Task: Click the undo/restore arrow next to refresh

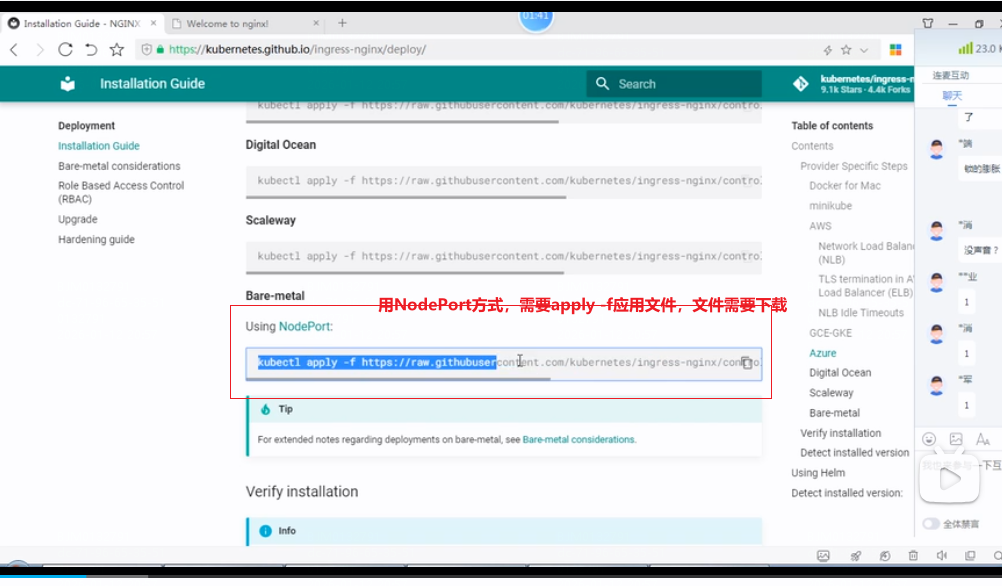Action: (91, 50)
